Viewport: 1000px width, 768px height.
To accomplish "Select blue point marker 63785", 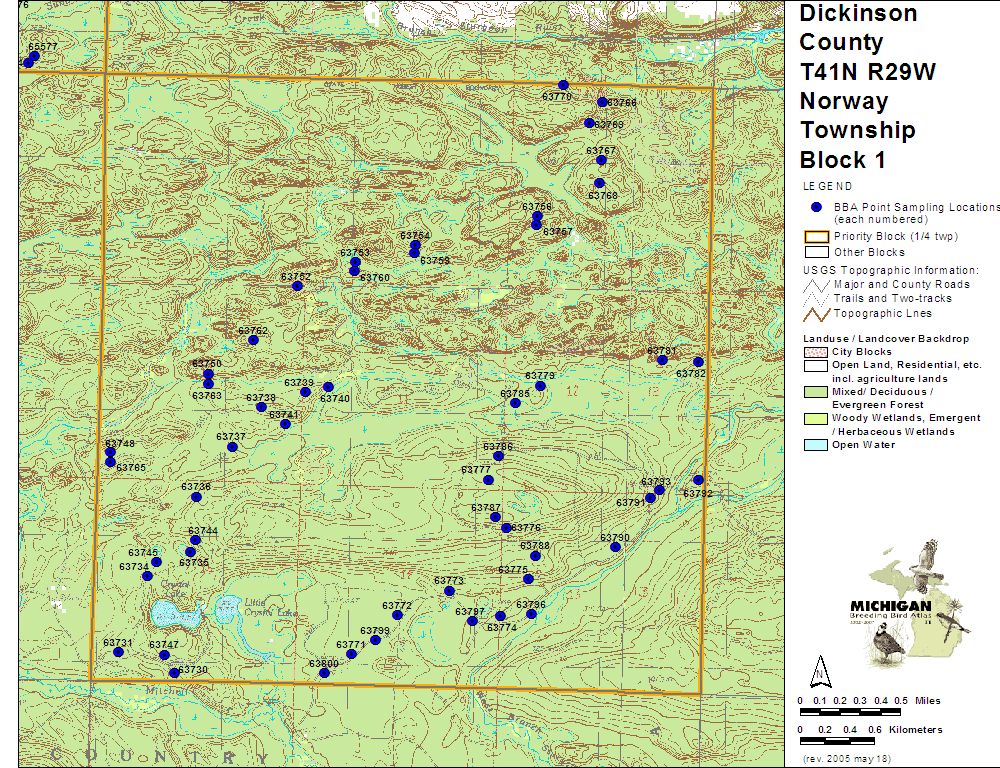I will (515, 403).
